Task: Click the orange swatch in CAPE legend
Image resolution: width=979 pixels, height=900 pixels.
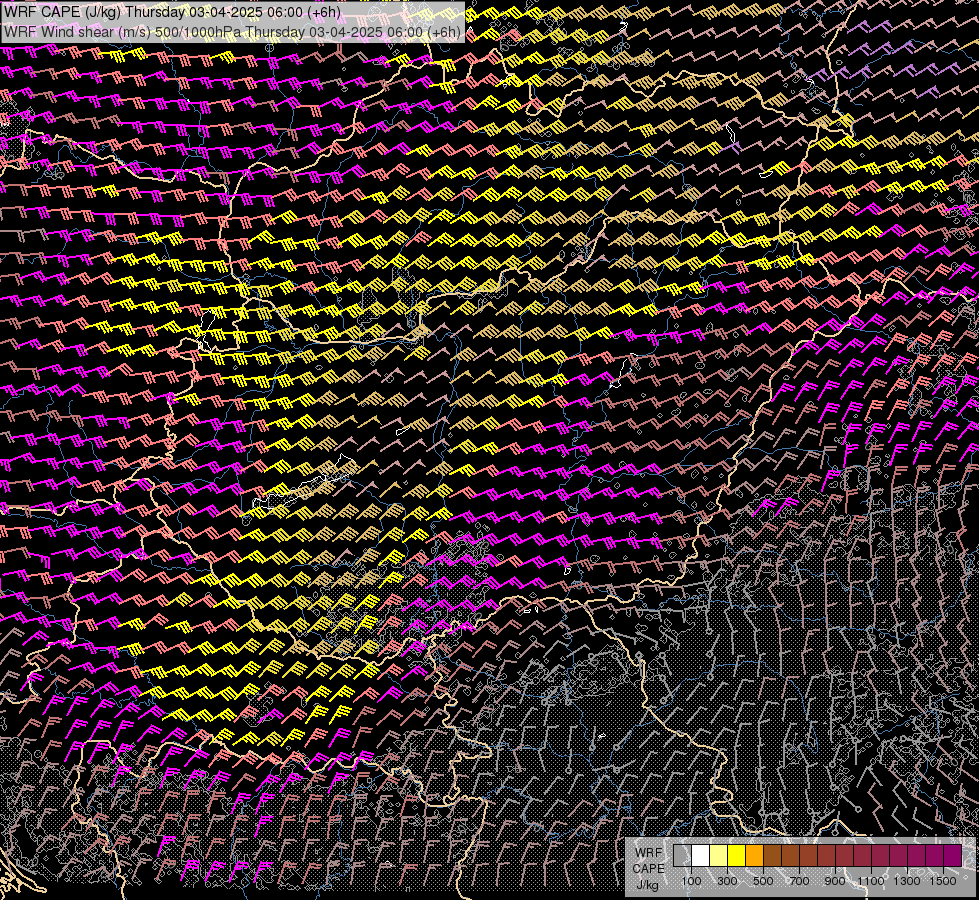Action: (754, 855)
